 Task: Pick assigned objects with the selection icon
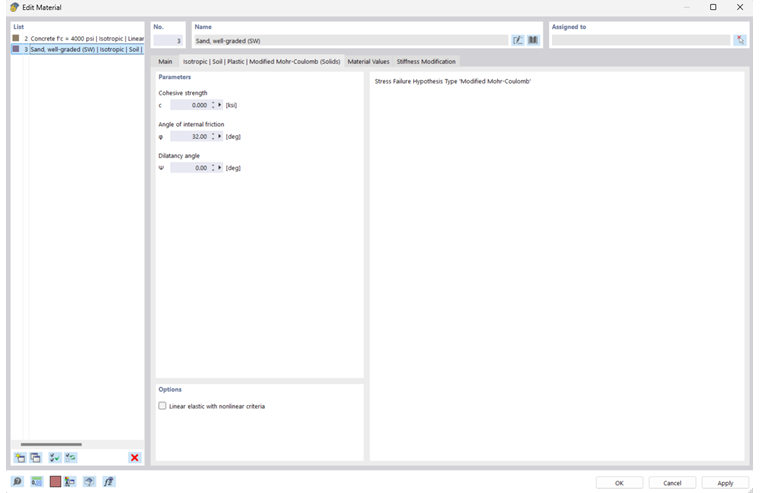tap(740, 40)
